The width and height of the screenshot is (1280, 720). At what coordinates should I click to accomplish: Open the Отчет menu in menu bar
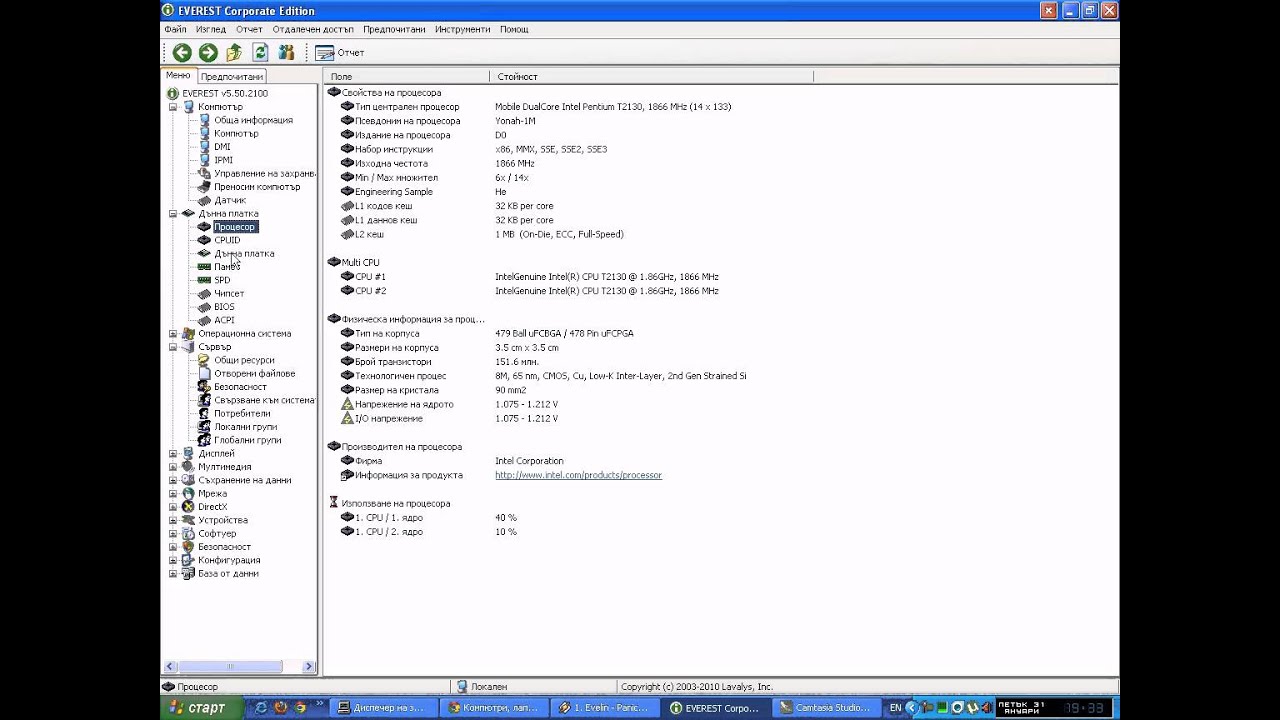249,29
